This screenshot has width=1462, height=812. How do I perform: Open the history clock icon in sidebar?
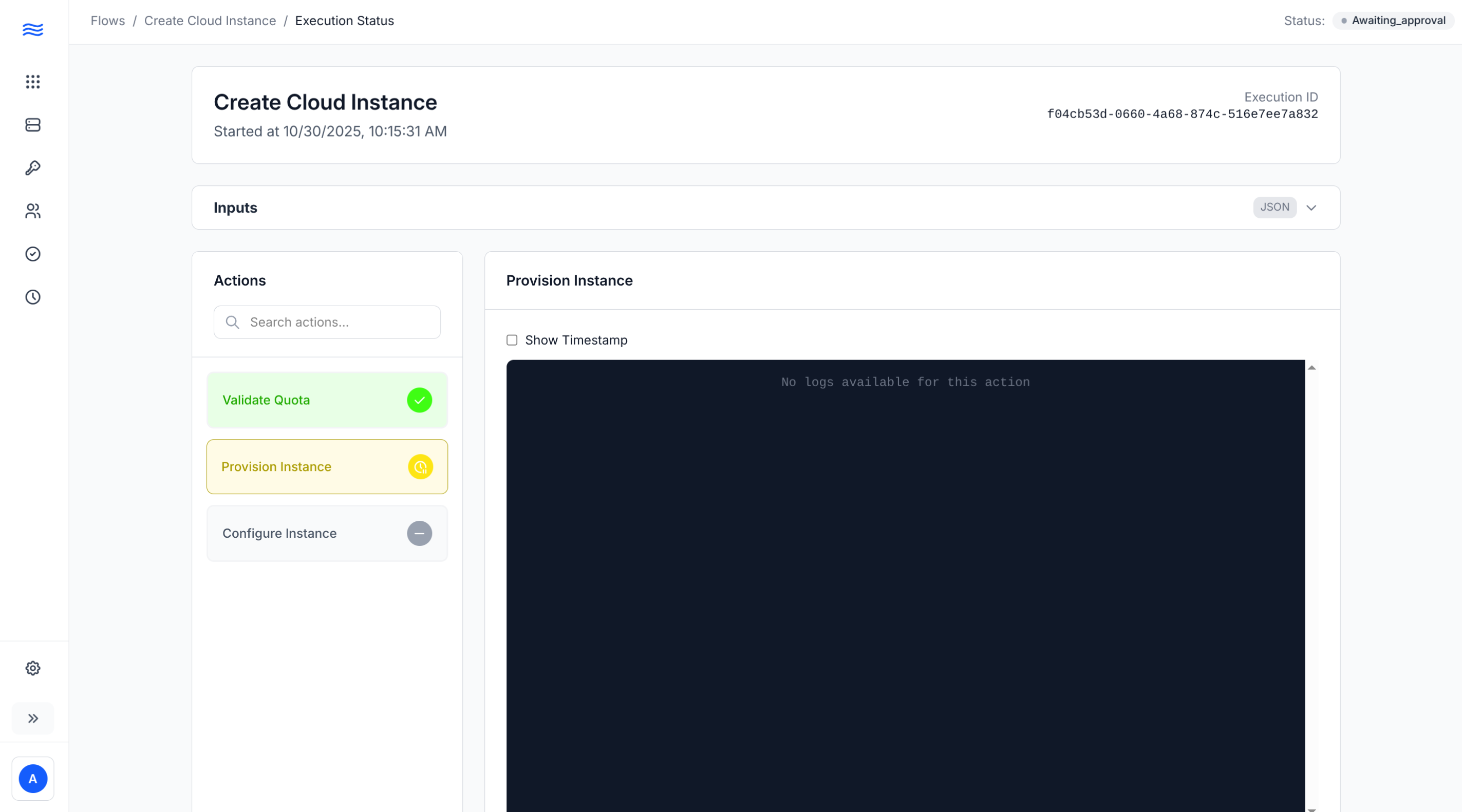click(x=33, y=297)
